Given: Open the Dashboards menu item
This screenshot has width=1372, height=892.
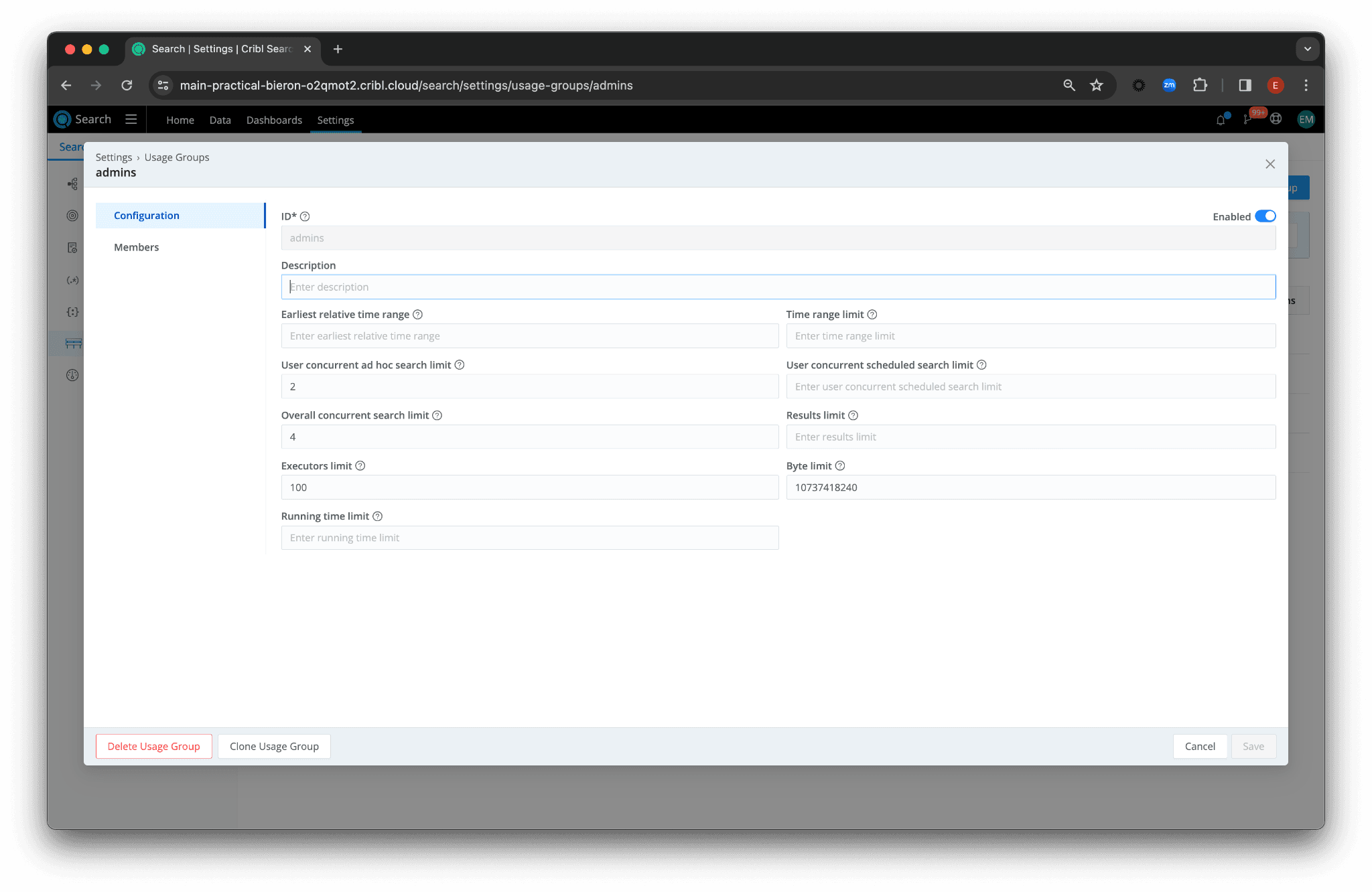Looking at the screenshot, I should pos(274,120).
